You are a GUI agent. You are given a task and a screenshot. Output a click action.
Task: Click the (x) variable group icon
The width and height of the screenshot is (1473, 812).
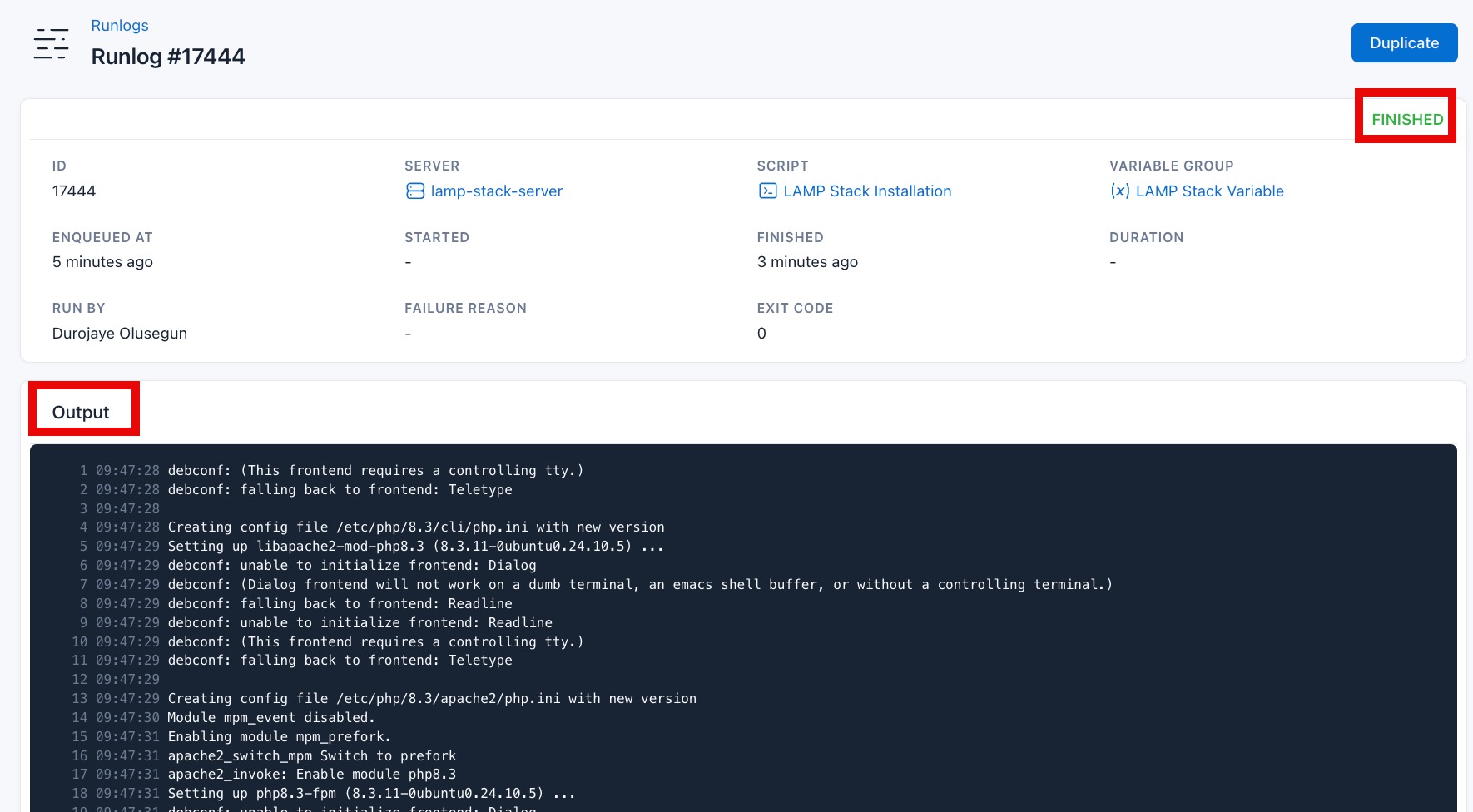(1121, 191)
